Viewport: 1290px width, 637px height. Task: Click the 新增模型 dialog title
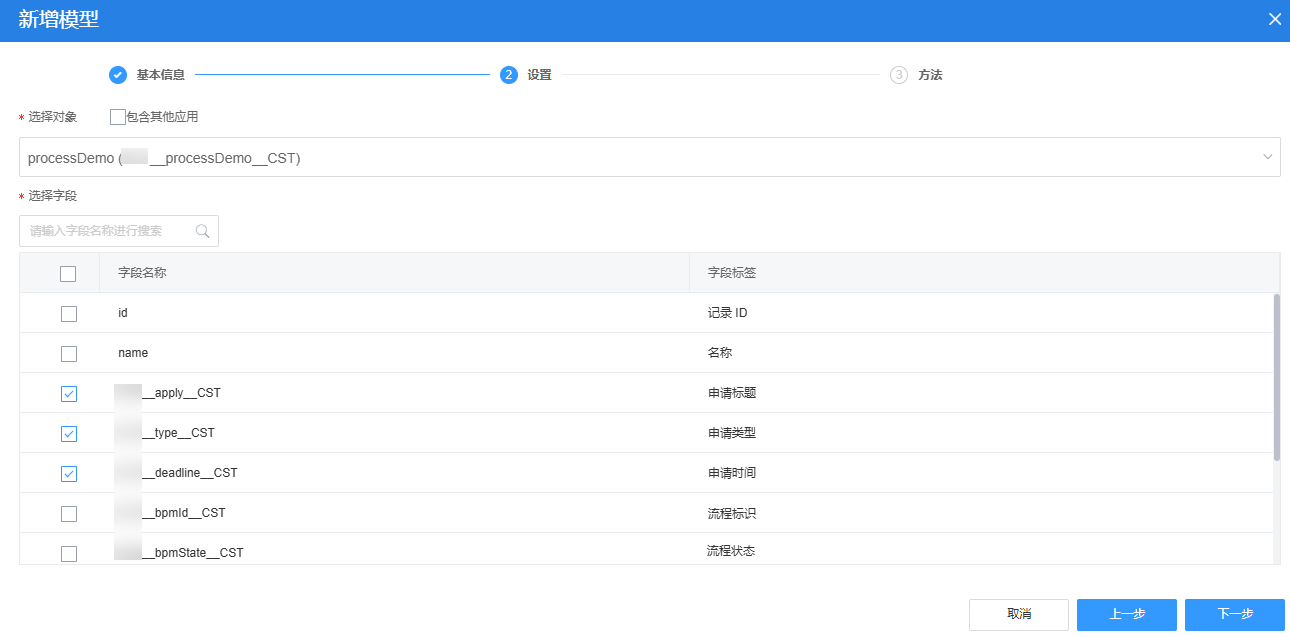coord(58,19)
